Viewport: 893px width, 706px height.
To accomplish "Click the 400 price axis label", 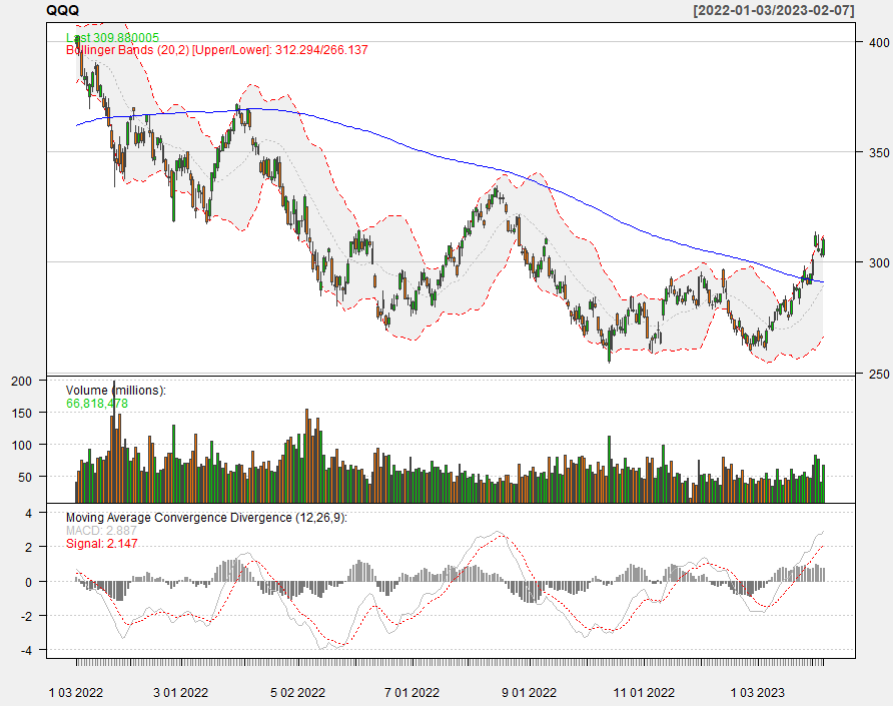I will 879,42.
